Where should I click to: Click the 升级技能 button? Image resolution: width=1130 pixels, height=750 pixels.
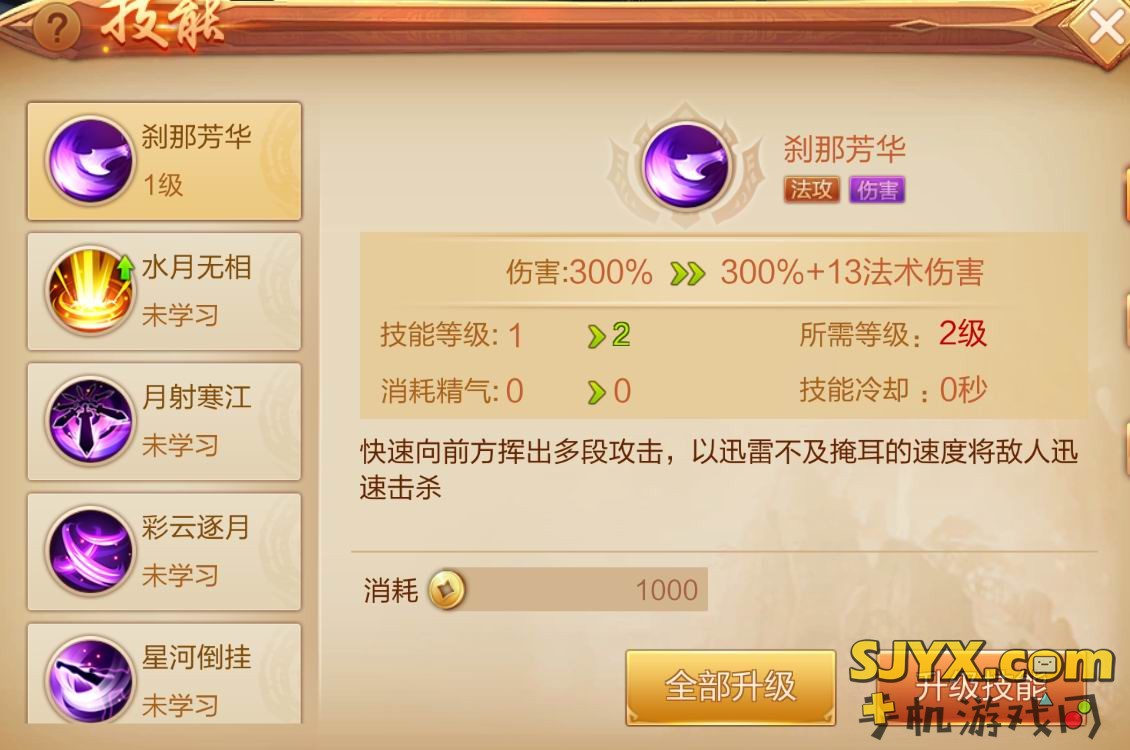click(x=980, y=687)
